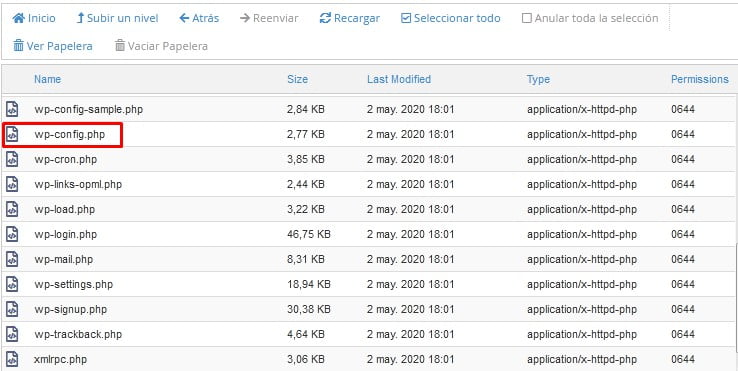Select wp-mail.php file icon
This screenshot has width=738, height=371.
click(x=12, y=259)
